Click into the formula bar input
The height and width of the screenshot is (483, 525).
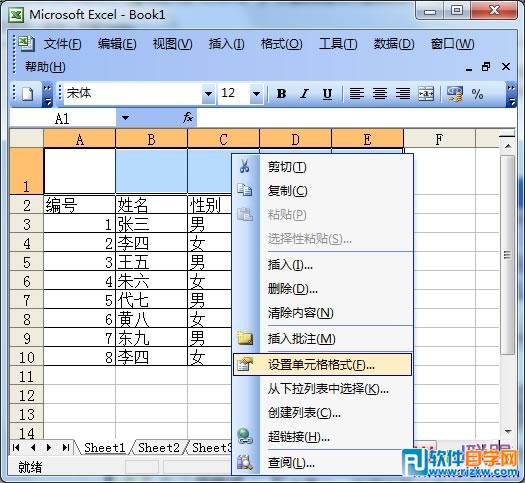tap(356, 117)
